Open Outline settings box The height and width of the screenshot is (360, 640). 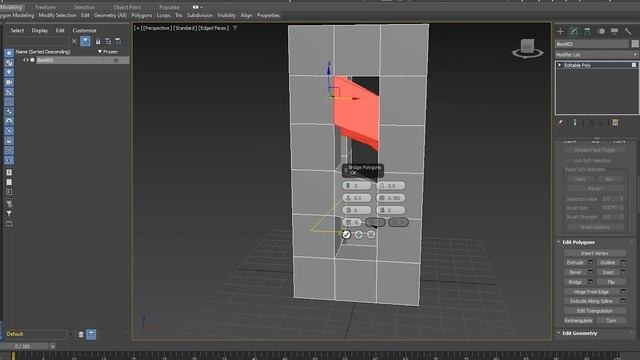pyautogui.click(x=623, y=262)
